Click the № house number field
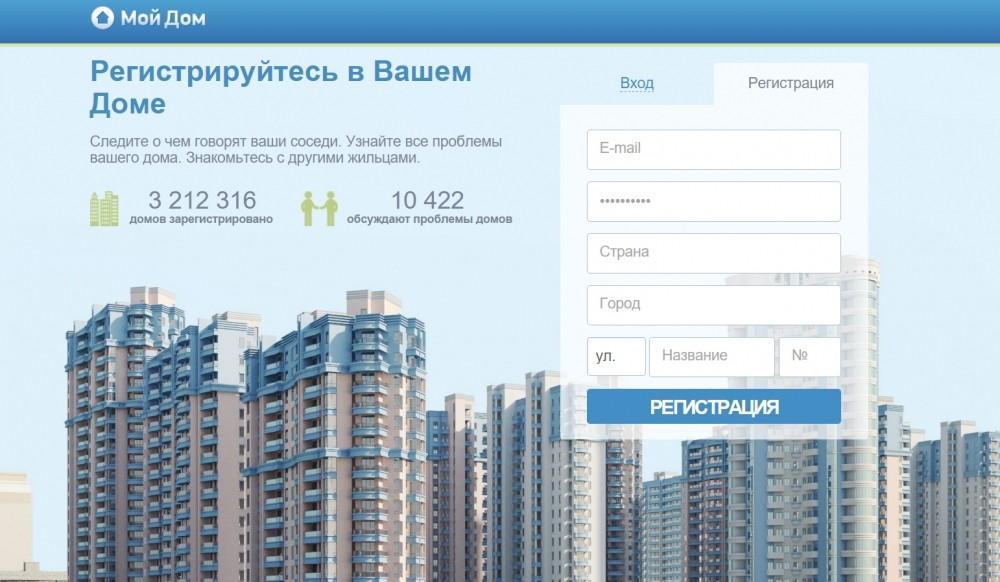The width and height of the screenshot is (1000, 582). point(809,356)
